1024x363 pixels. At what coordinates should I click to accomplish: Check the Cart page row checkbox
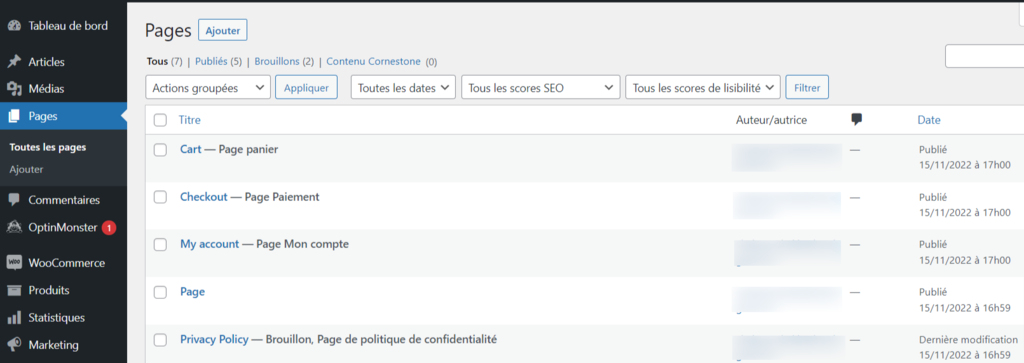click(x=160, y=150)
